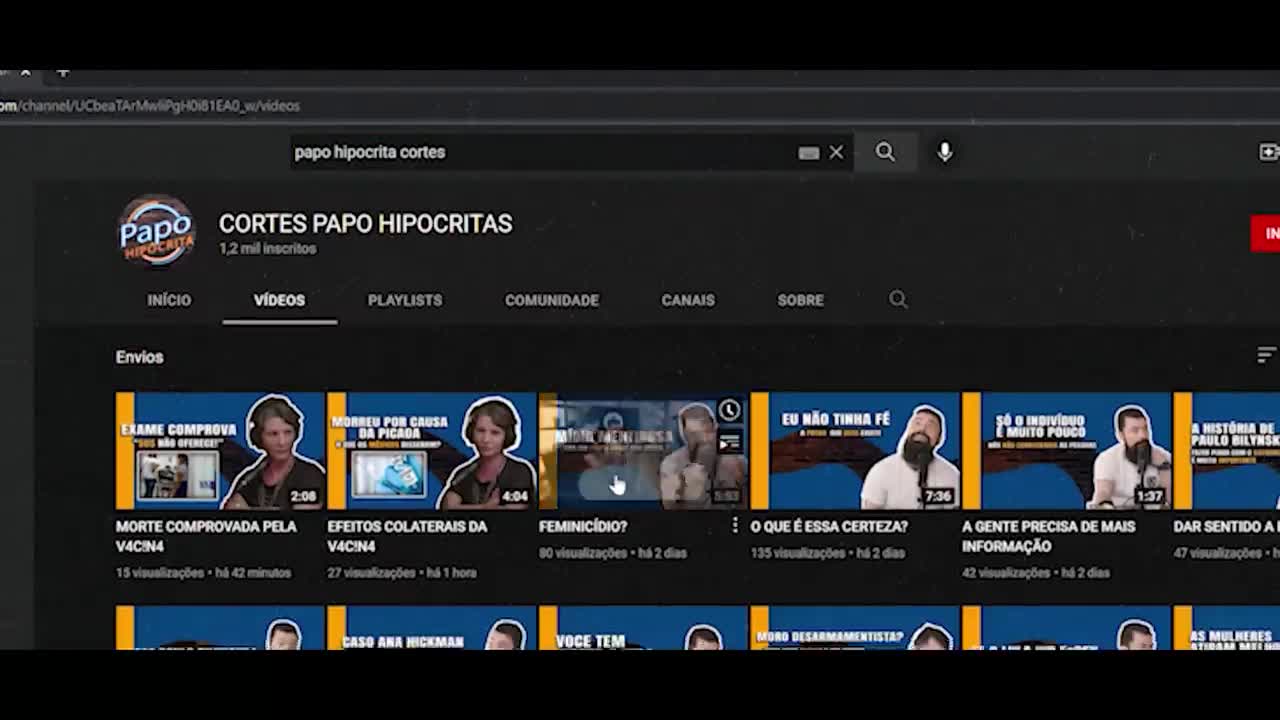Viewport: 1280px width, 720px height.
Task: Switch to the INÍCIO tab
Action: pos(169,300)
